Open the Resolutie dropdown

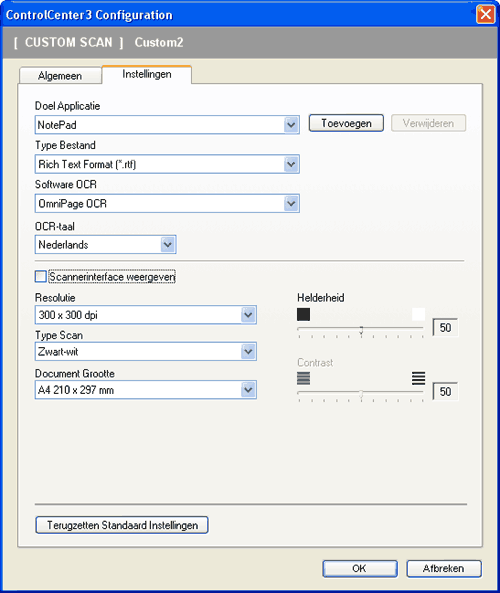coord(248,315)
